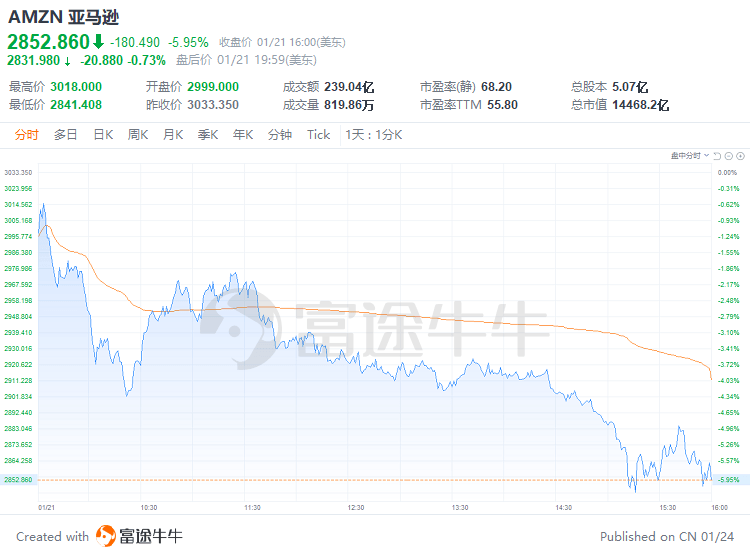Click the 成交量 value 819.86万

coord(349,105)
